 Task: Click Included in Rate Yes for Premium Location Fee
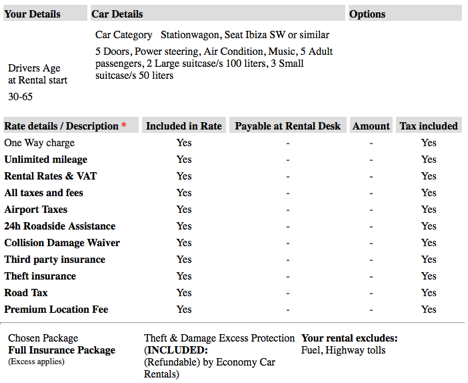pyautogui.click(x=184, y=309)
